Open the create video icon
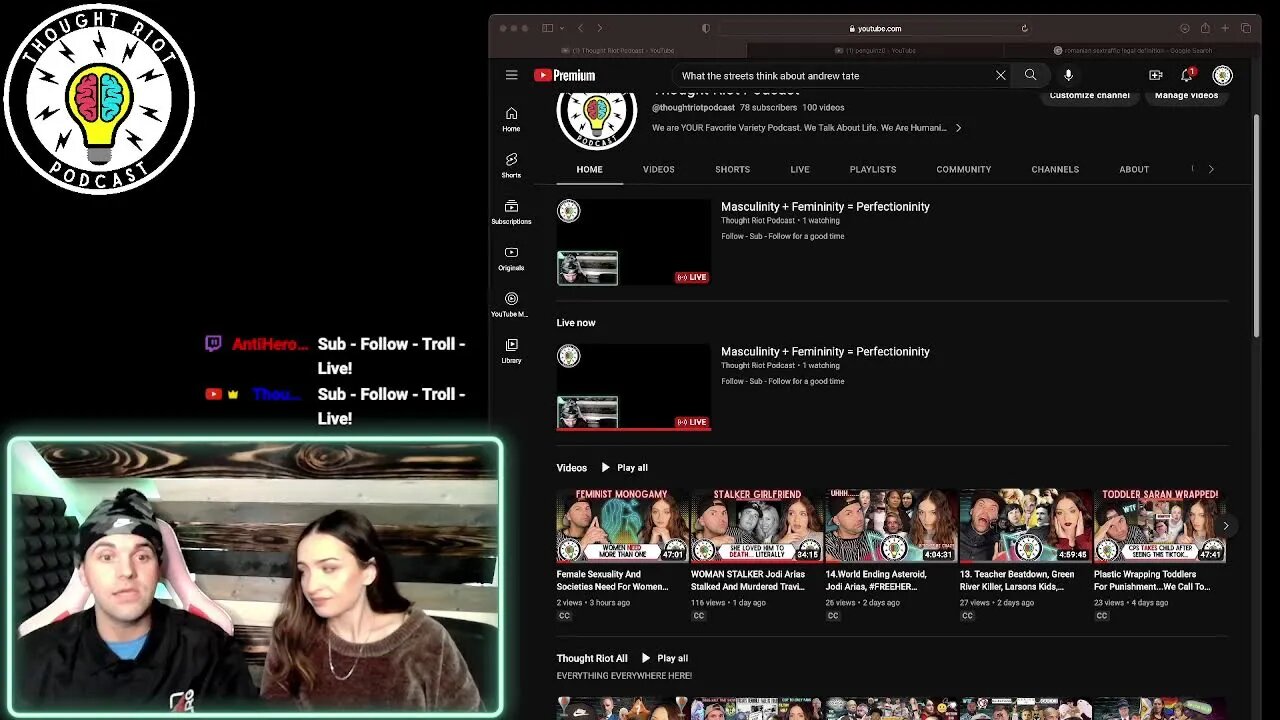 (1155, 75)
